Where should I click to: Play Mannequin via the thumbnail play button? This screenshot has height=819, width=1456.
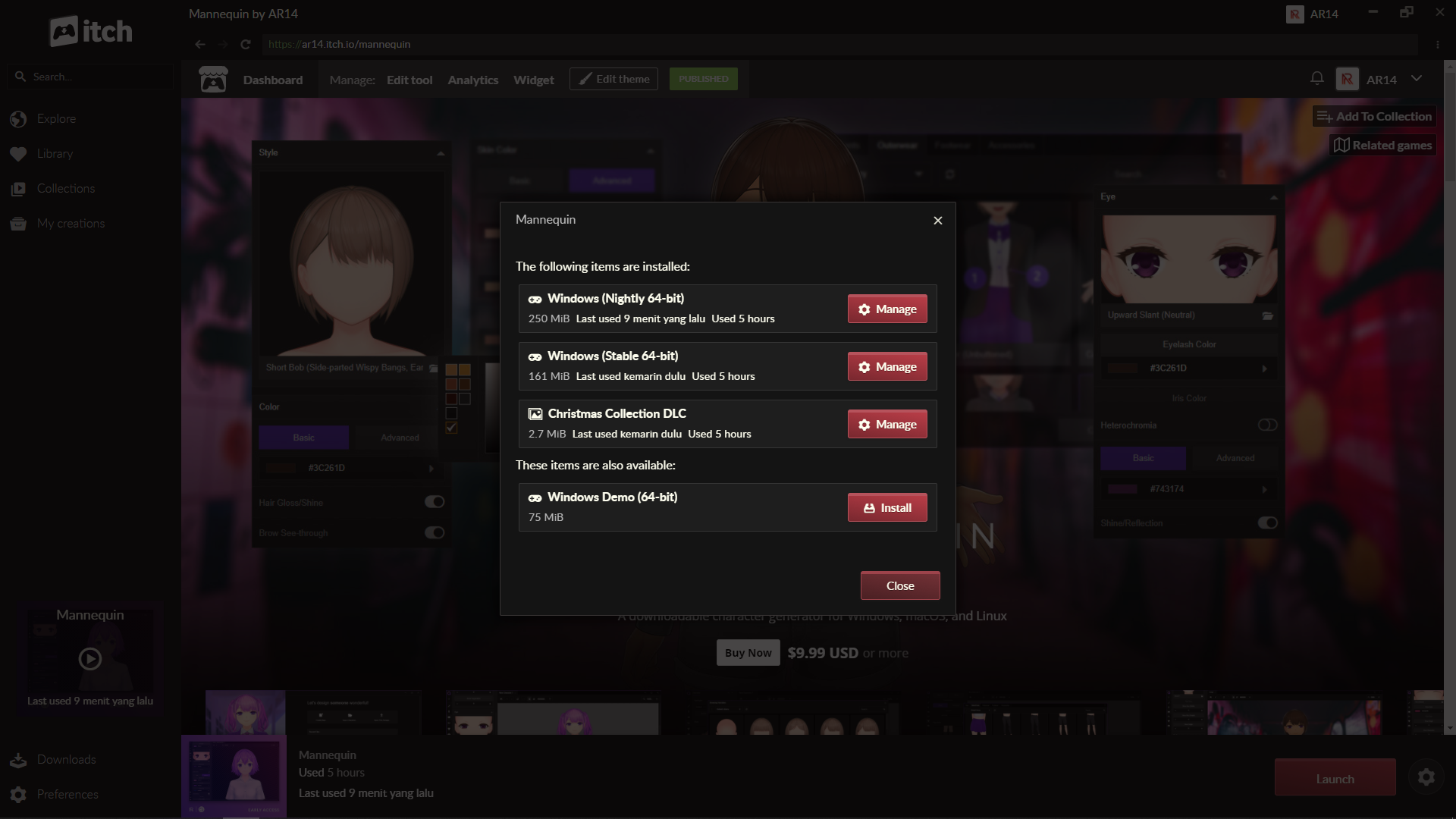89,658
